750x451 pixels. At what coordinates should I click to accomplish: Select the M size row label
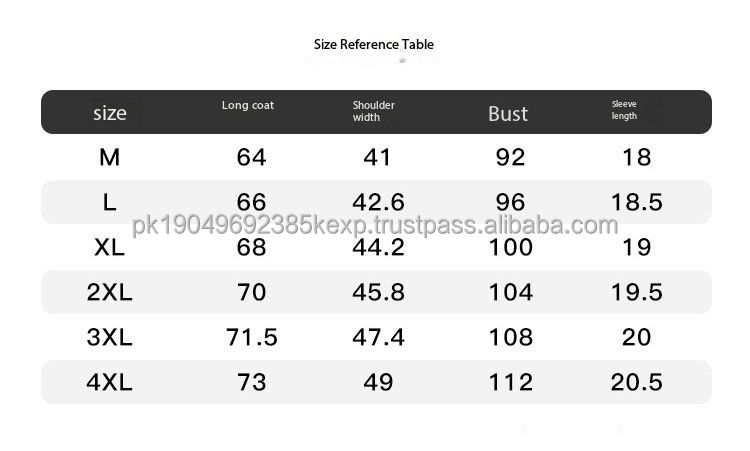(110, 157)
